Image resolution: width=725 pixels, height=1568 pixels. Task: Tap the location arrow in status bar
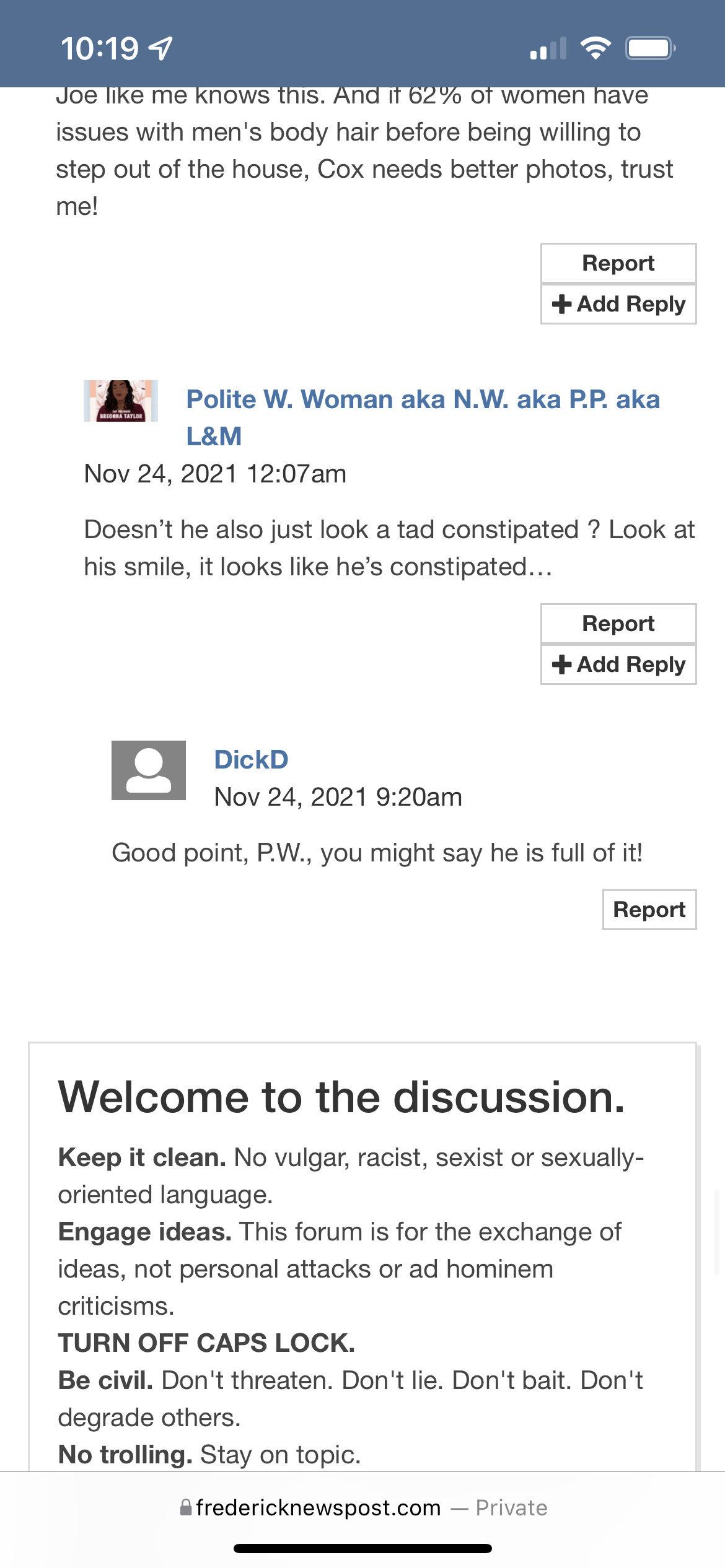tap(162, 48)
